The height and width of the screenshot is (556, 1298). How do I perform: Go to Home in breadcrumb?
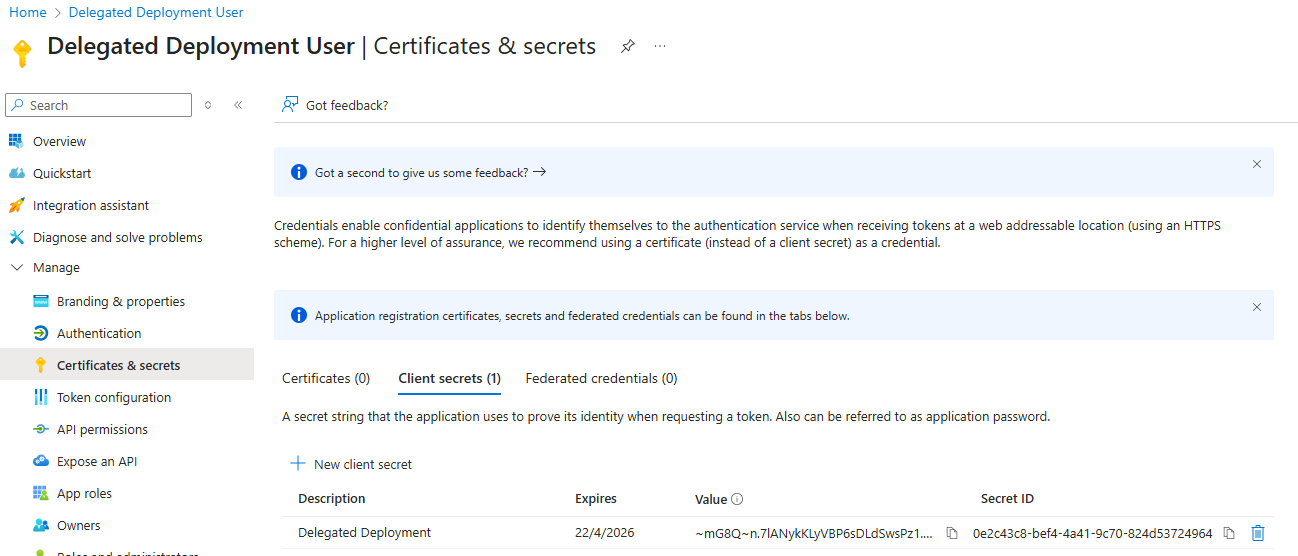coord(28,12)
